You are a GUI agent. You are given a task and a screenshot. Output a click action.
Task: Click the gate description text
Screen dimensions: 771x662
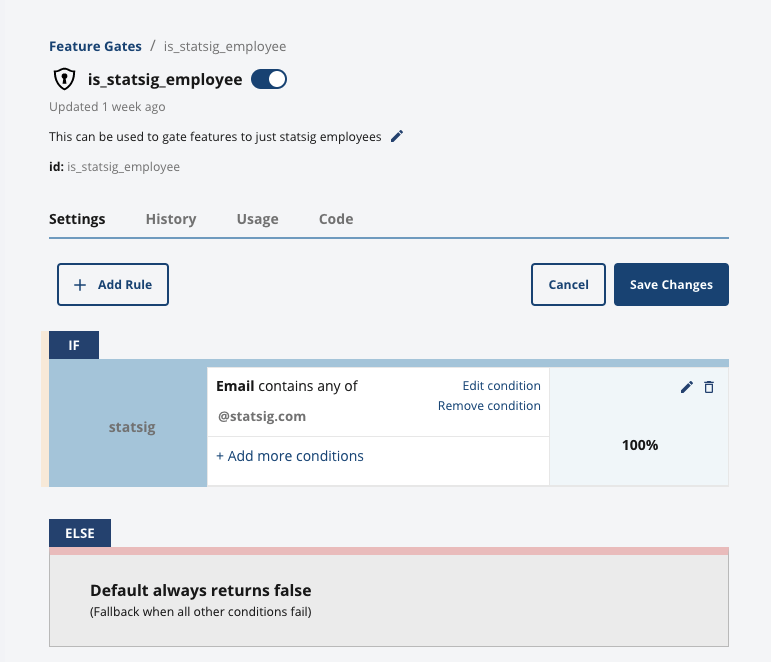click(x=215, y=137)
